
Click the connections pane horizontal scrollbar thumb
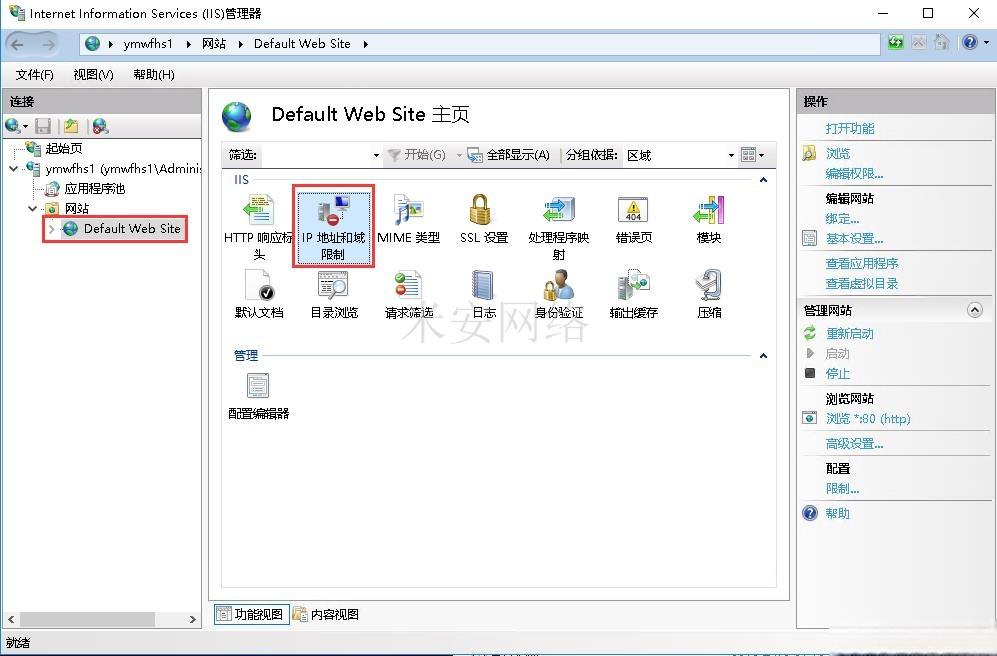click(x=88, y=619)
